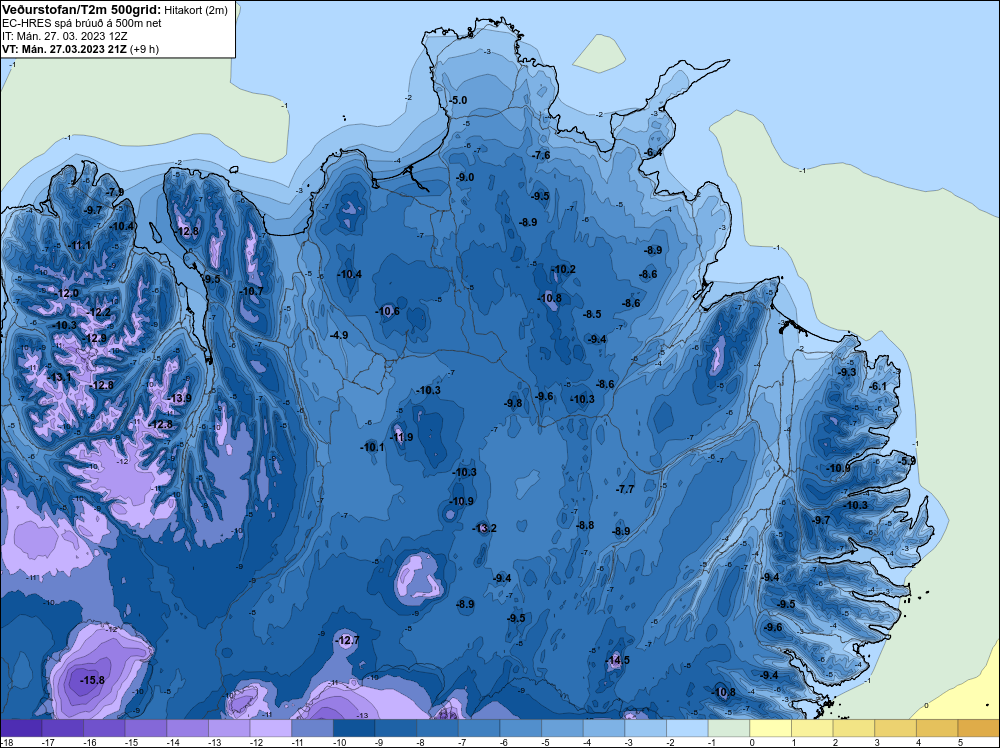Viewport: 1000px width, 748px height.
Task: Click the -5.9 temperature value
Action: [x=907, y=460]
